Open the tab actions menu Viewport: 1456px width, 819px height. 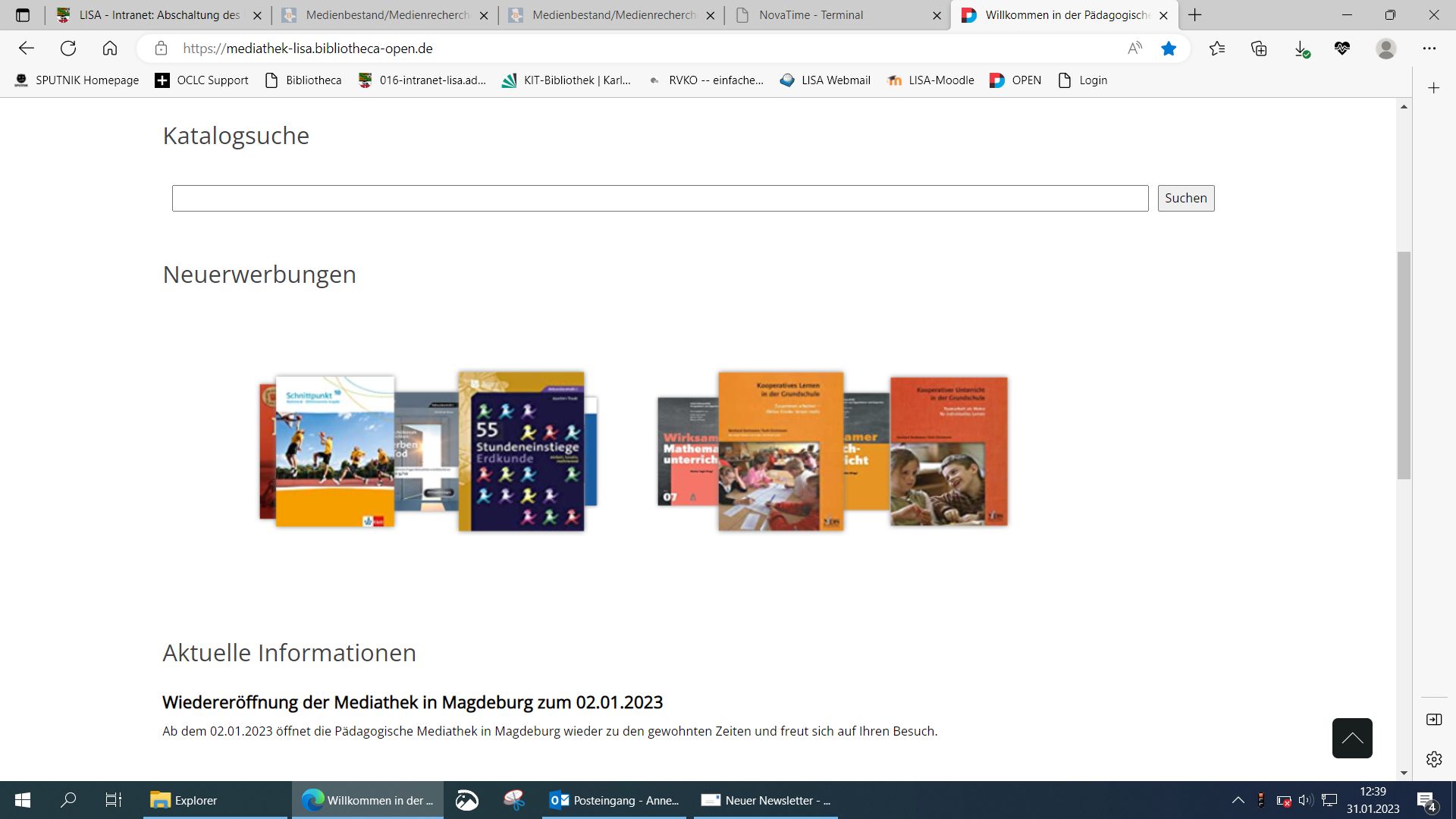[23, 15]
